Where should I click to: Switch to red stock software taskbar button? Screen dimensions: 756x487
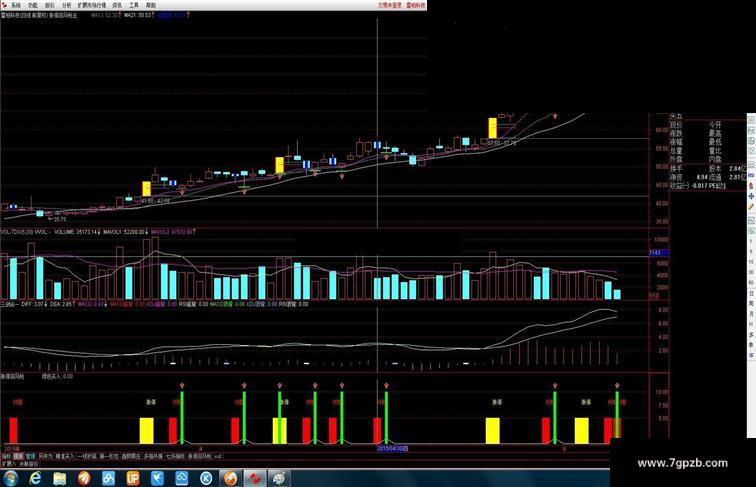255,478
